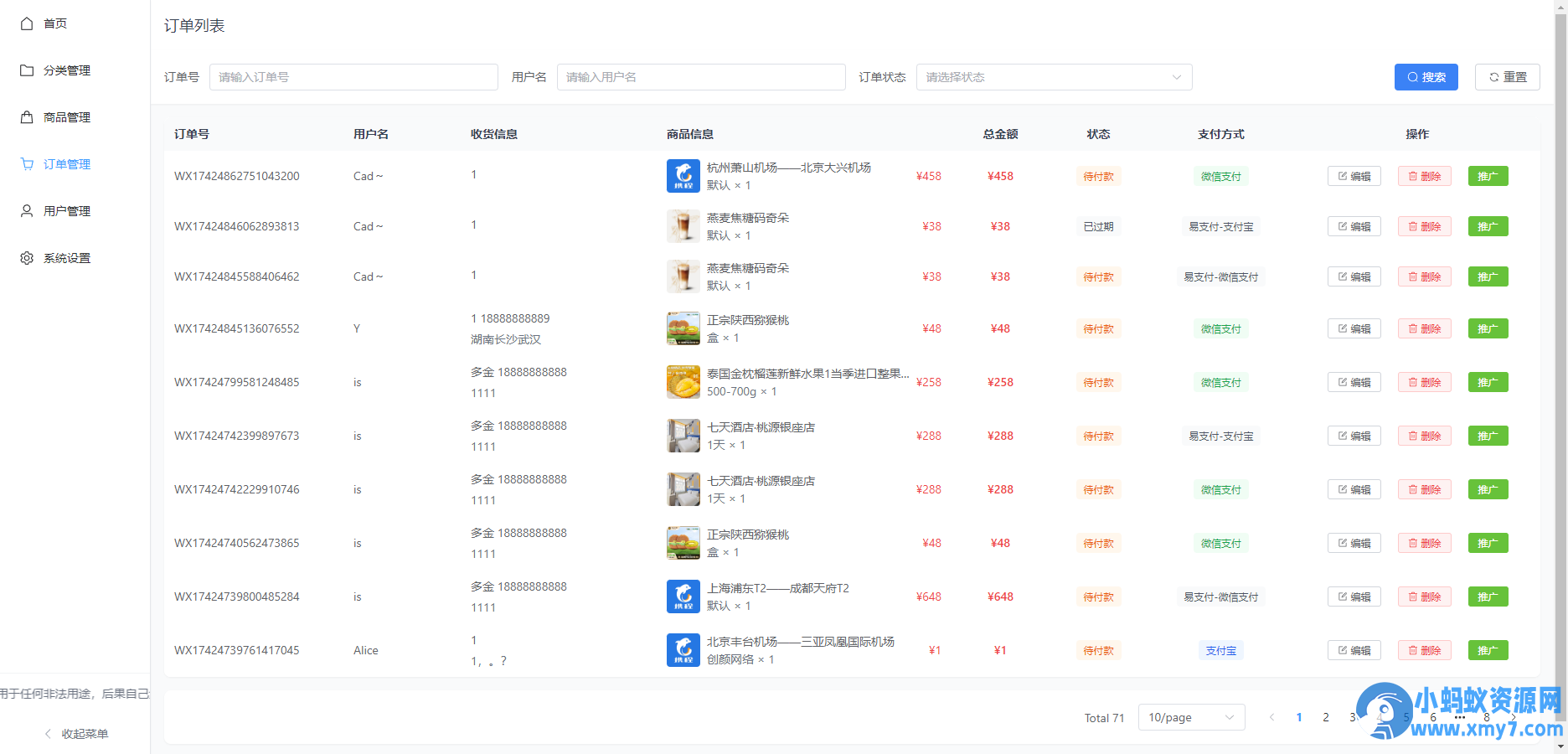
Task: Click the cart icon for 订单管理
Action: 26,164
